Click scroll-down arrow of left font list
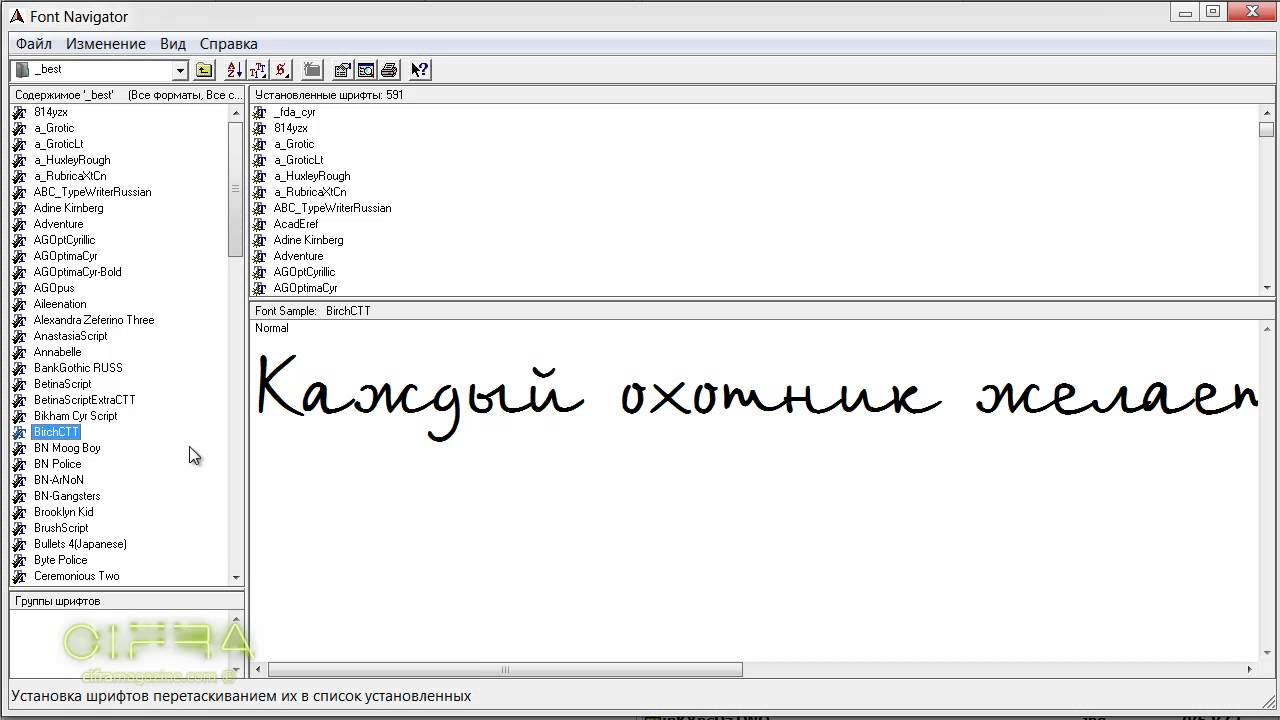Viewport: 1280px width, 720px height. [x=236, y=577]
